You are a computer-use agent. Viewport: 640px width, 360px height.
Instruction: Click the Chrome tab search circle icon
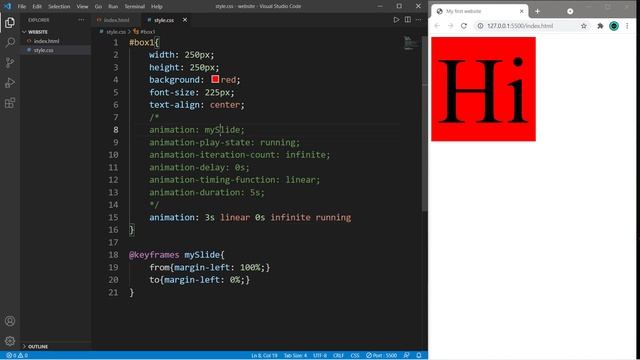tap(570, 11)
